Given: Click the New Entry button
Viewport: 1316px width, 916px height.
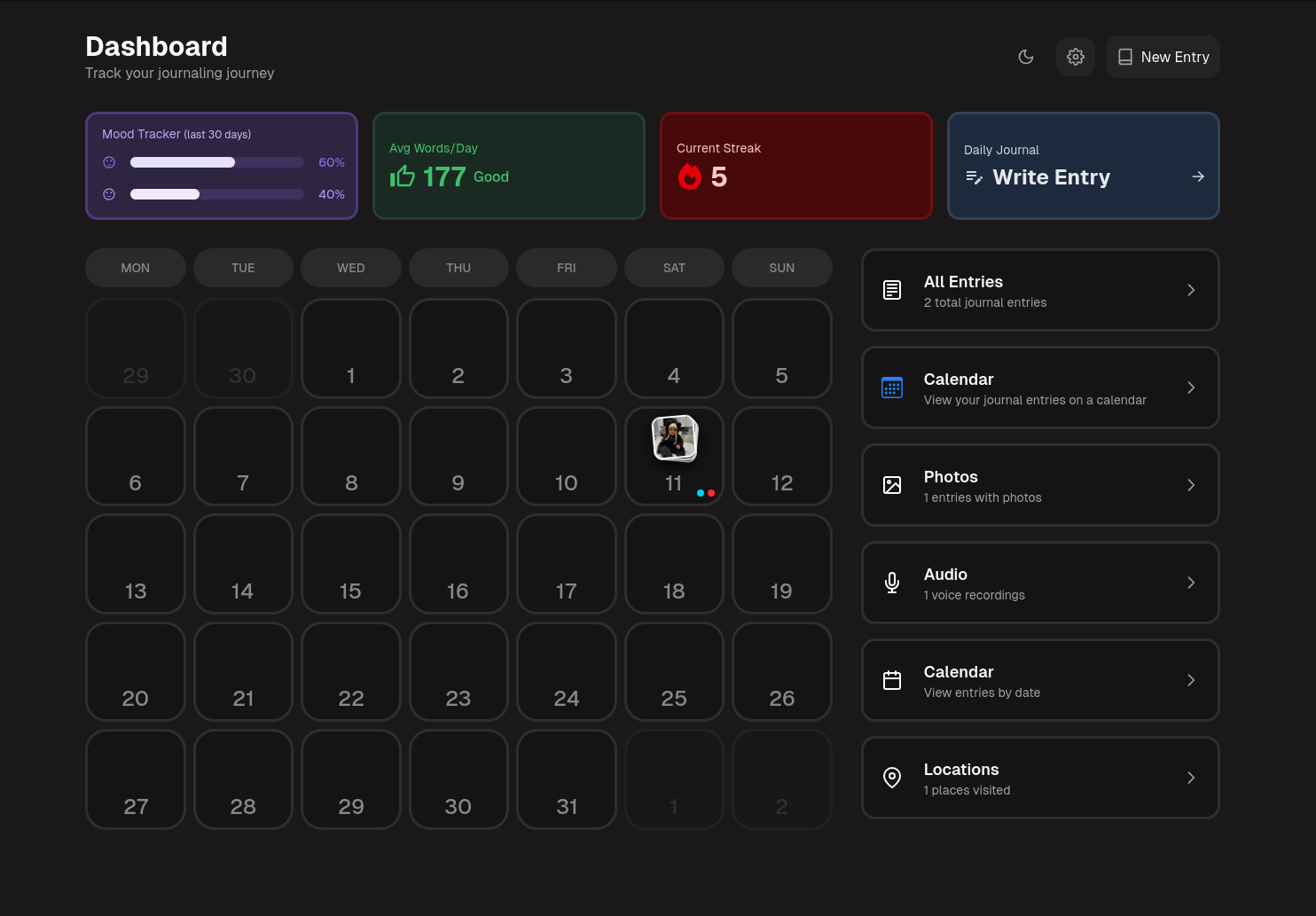Looking at the screenshot, I should (x=1163, y=57).
